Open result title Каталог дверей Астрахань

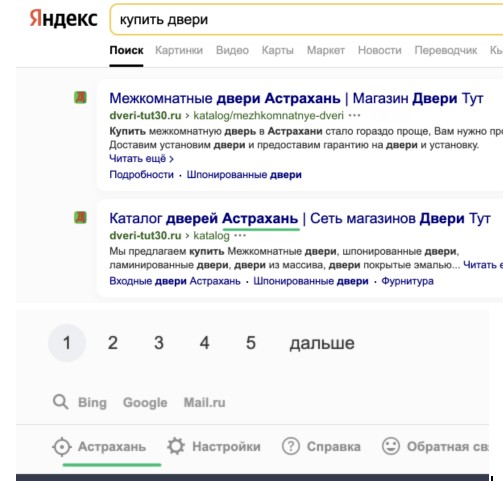pos(300,219)
